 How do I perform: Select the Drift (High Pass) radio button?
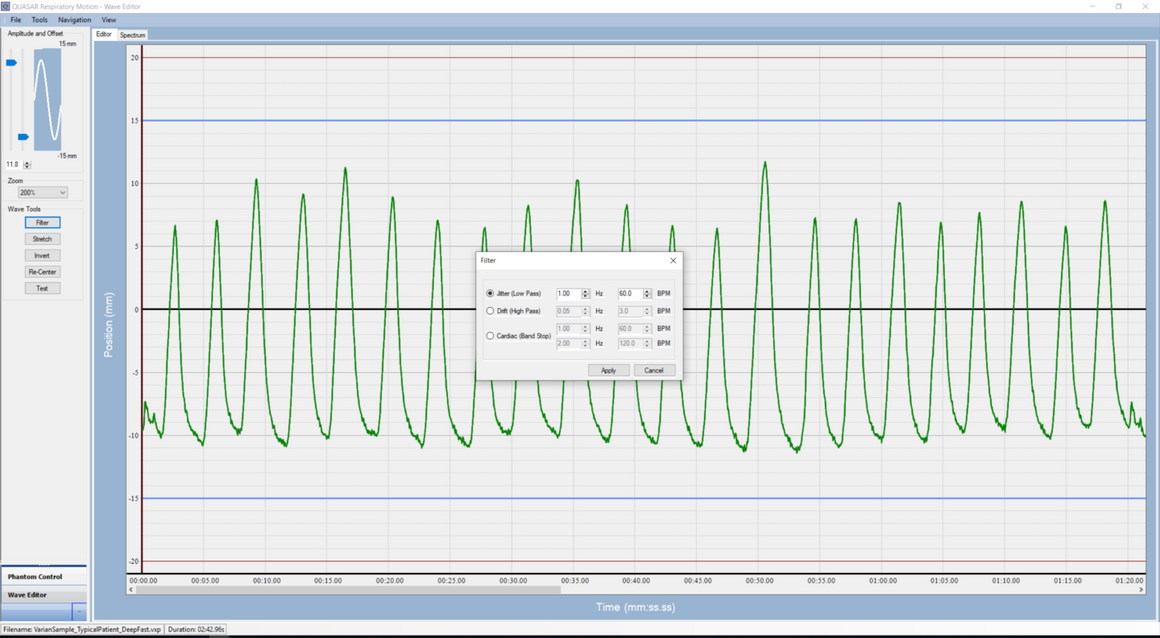[x=490, y=311]
